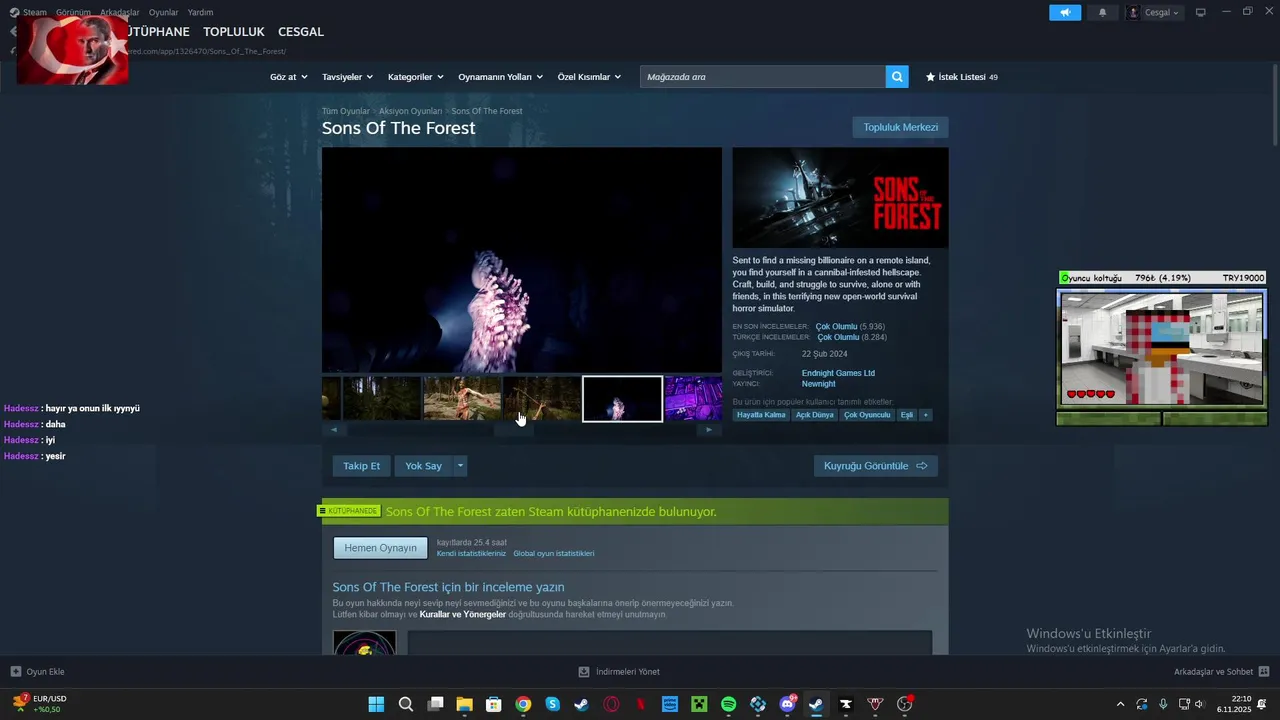Click the magnifier search button in store bar

pos(897,77)
